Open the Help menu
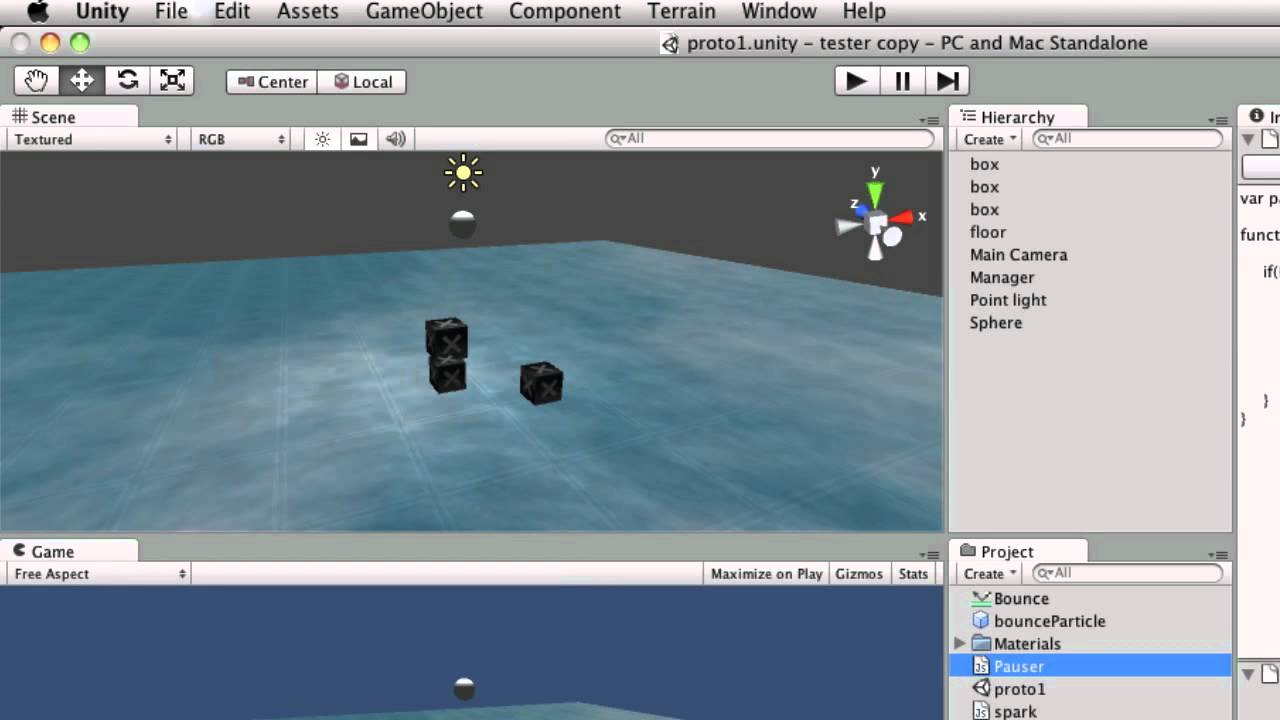Image resolution: width=1280 pixels, height=720 pixels. [x=864, y=12]
